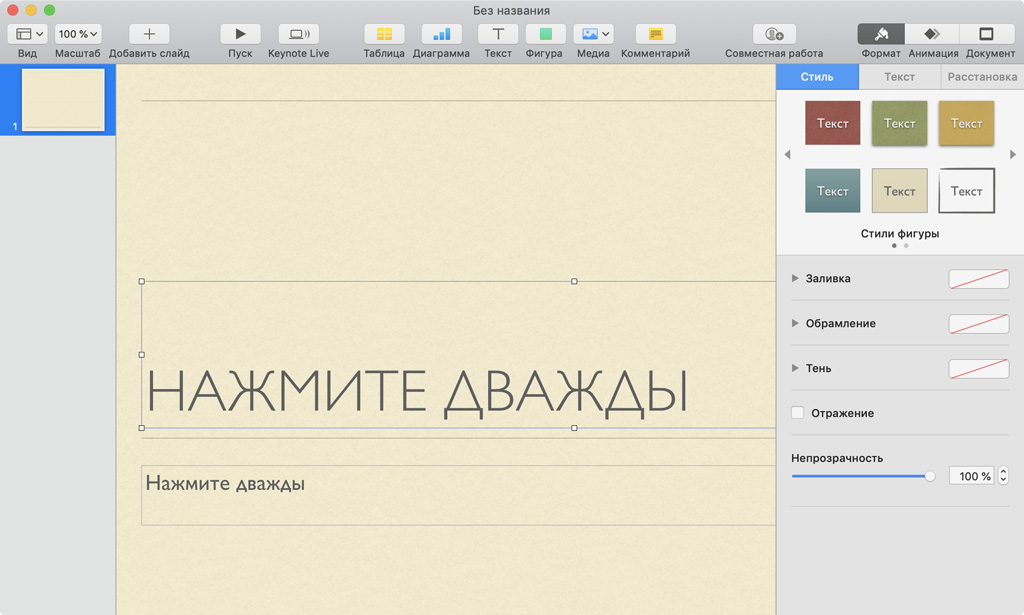The width and height of the screenshot is (1024, 615).
Task: Apply the white outlined Текст shape style
Action: [x=967, y=191]
